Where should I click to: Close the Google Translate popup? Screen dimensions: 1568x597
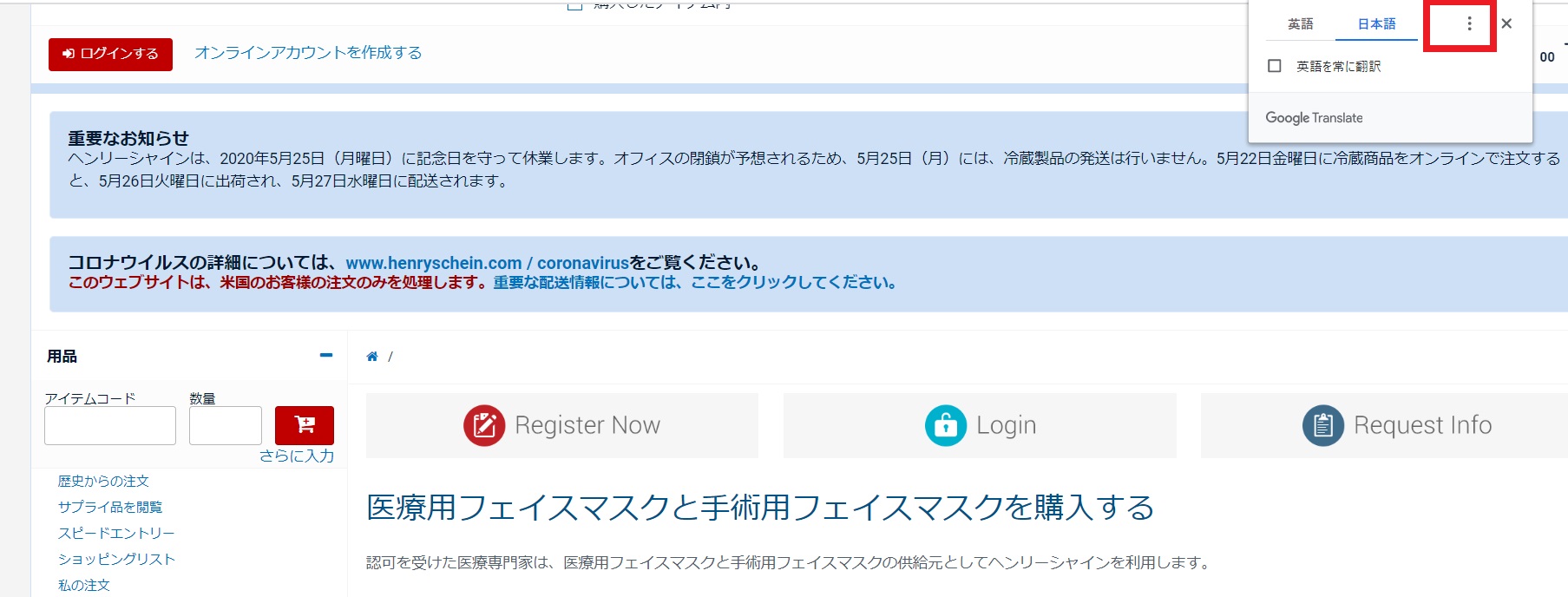coord(1506,24)
